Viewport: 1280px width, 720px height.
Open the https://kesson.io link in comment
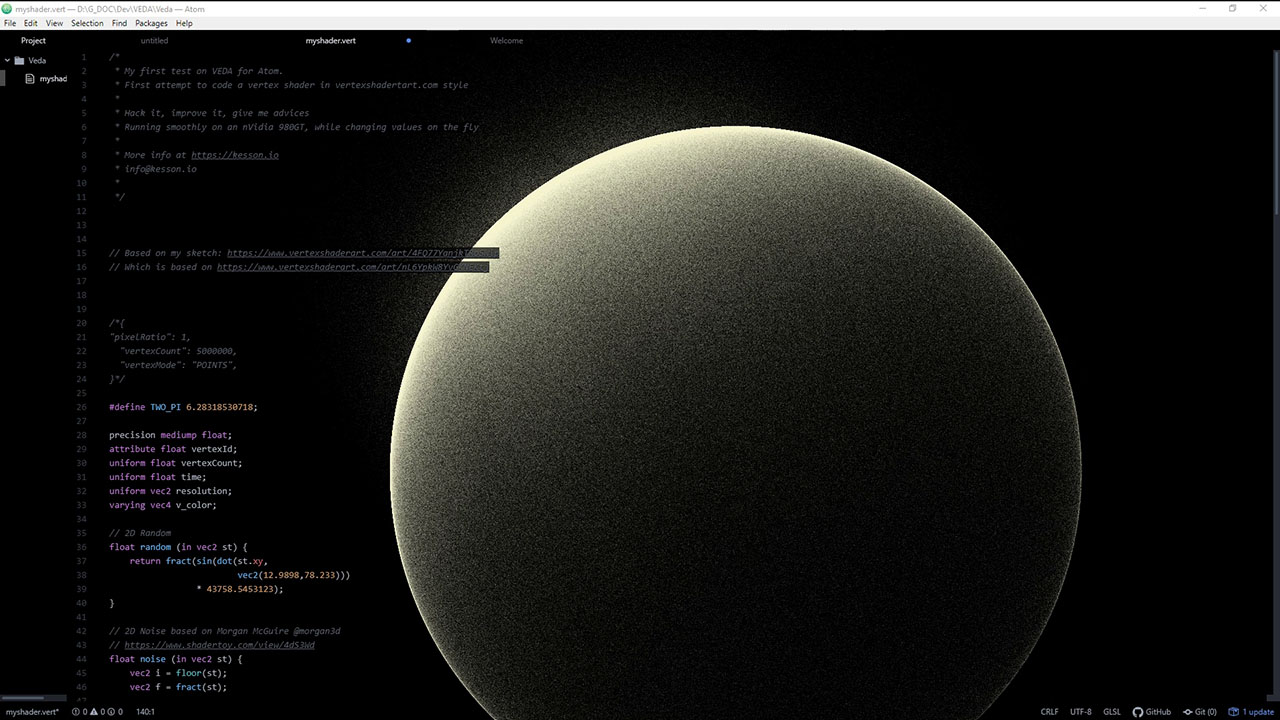235,155
